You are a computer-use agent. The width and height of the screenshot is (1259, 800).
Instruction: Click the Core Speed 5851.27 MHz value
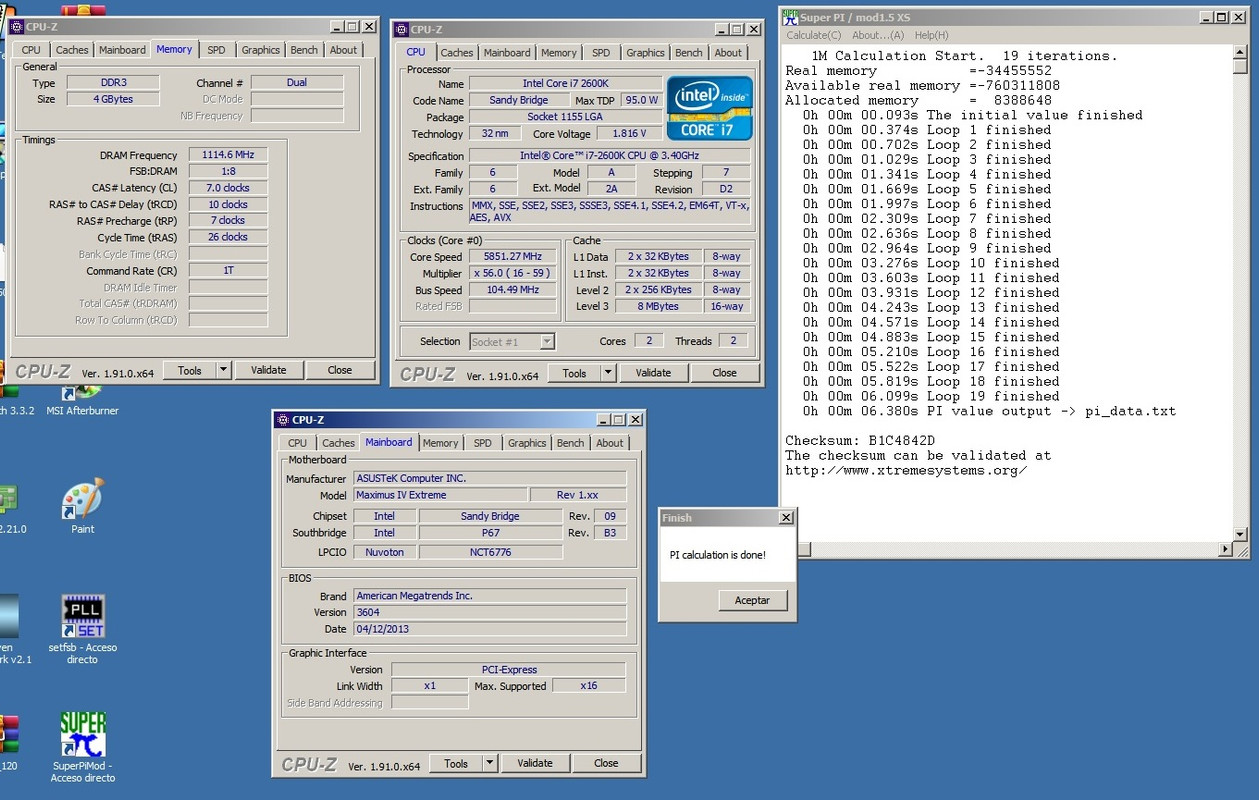(512, 257)
